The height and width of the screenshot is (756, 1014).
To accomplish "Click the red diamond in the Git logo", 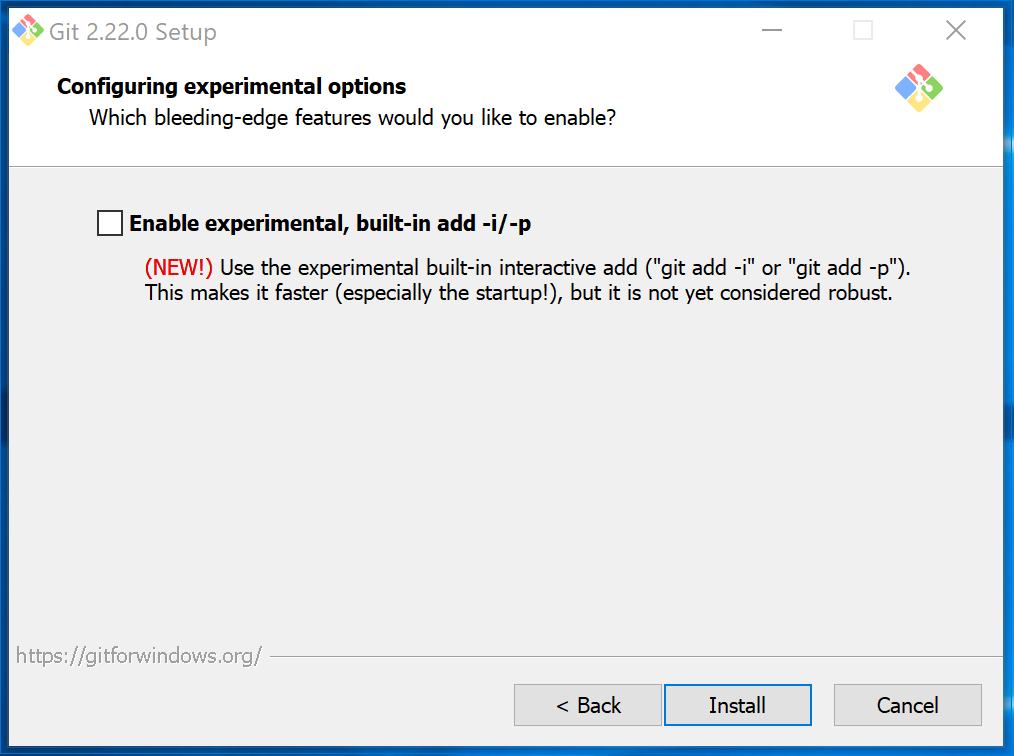I will [x=920, y=73].
